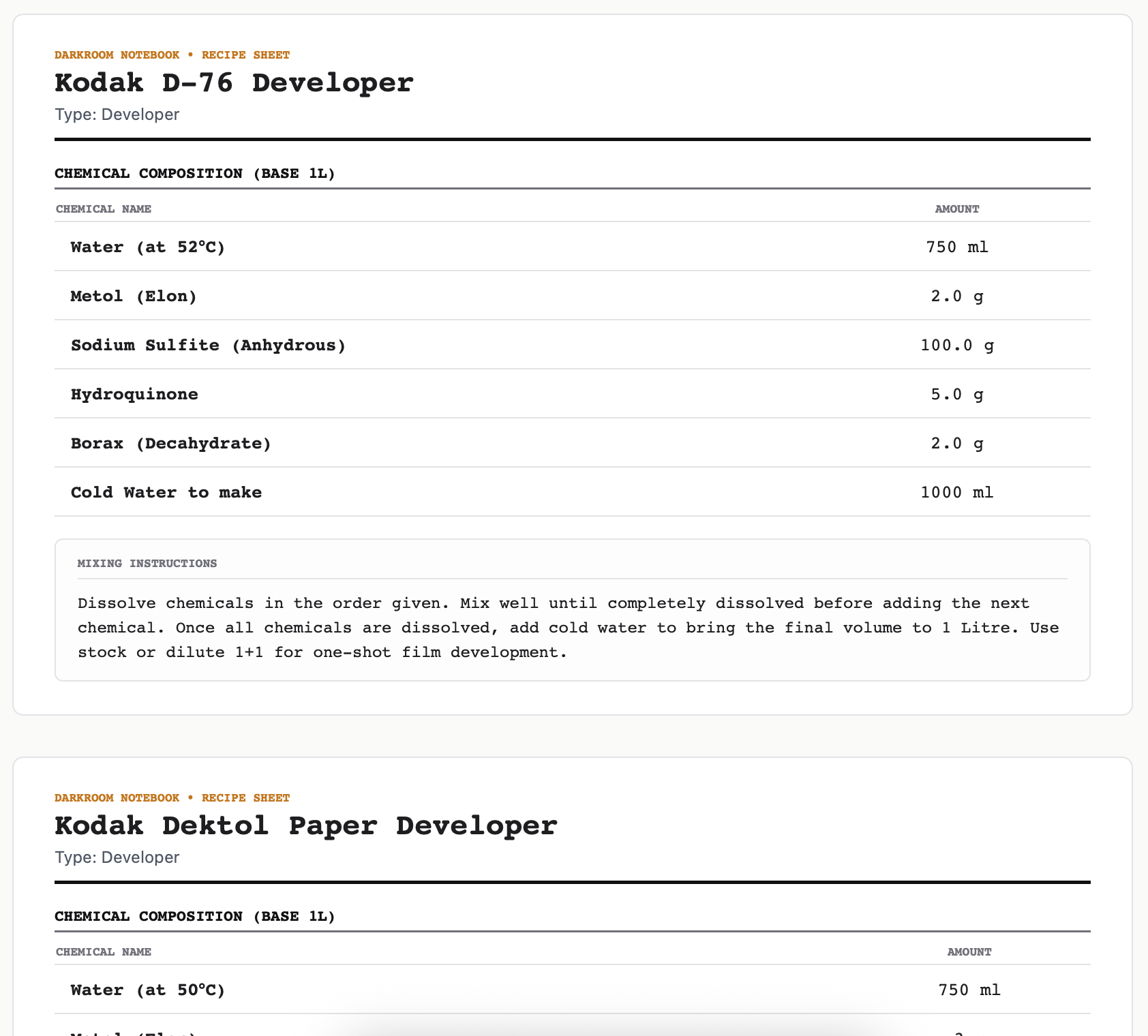This screenshot has height=1036, width=1148.
Task: Click the 5.0 g Hydroquinone amount
Action: pyautogui.click(x=957, y=394)
